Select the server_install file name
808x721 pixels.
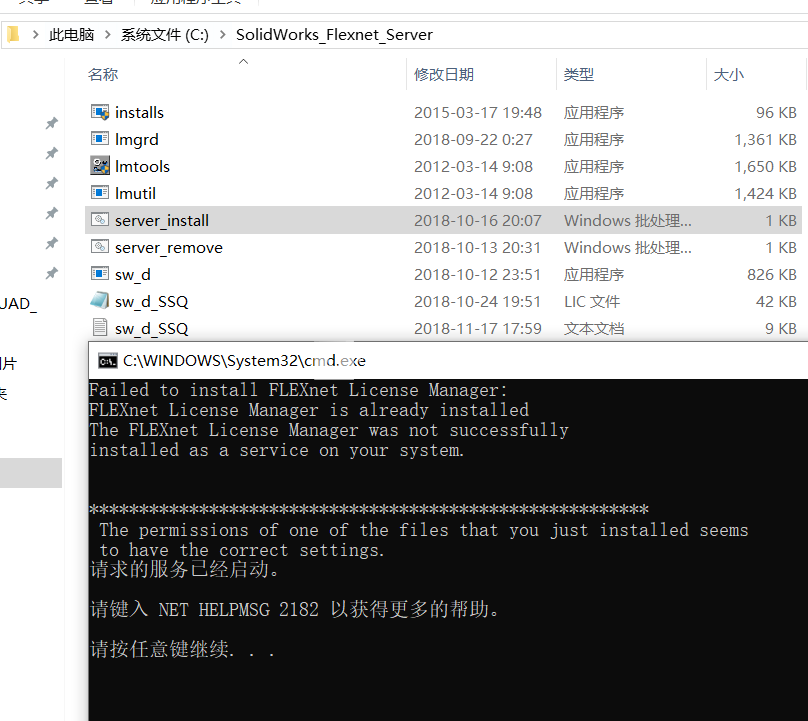tap(162, 221)
